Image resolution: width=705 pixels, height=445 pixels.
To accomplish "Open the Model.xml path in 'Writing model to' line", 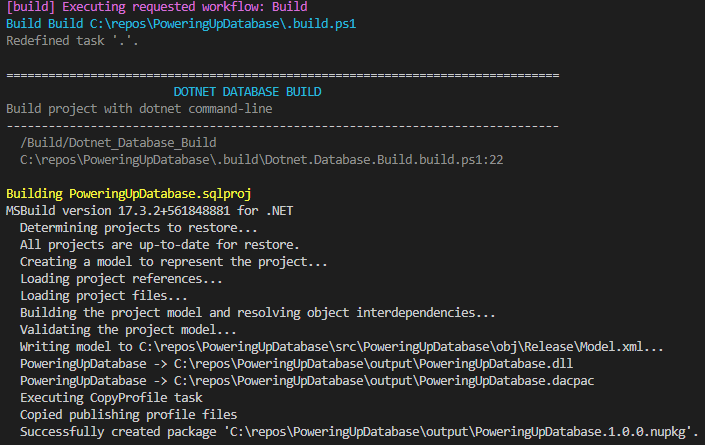I will (x=401, y=347).
